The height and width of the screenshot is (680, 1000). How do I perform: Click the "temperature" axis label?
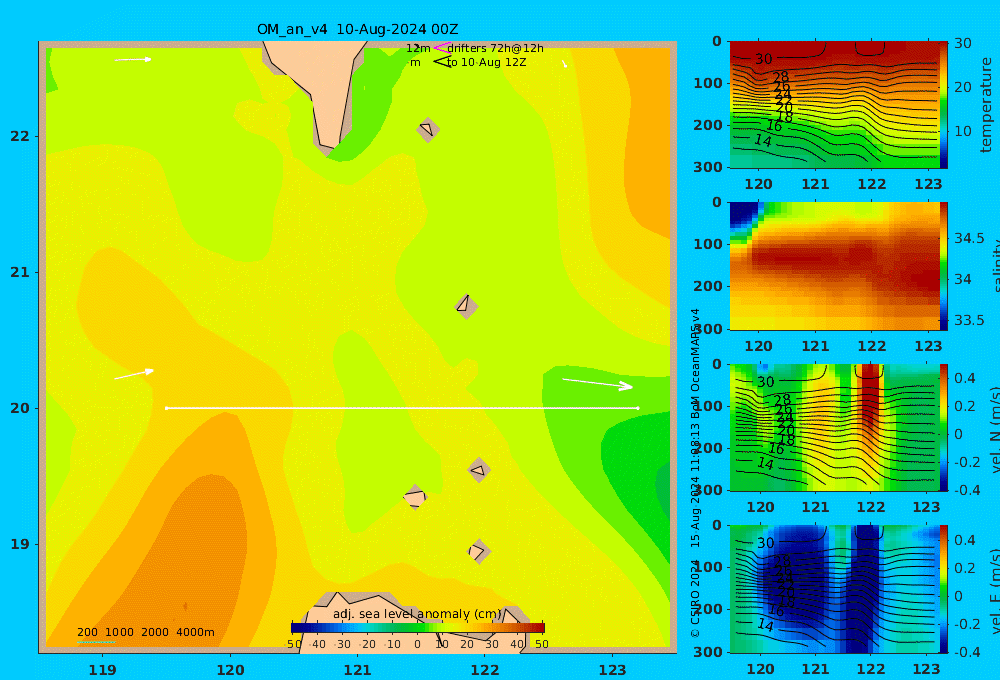(x=986, y=105)
